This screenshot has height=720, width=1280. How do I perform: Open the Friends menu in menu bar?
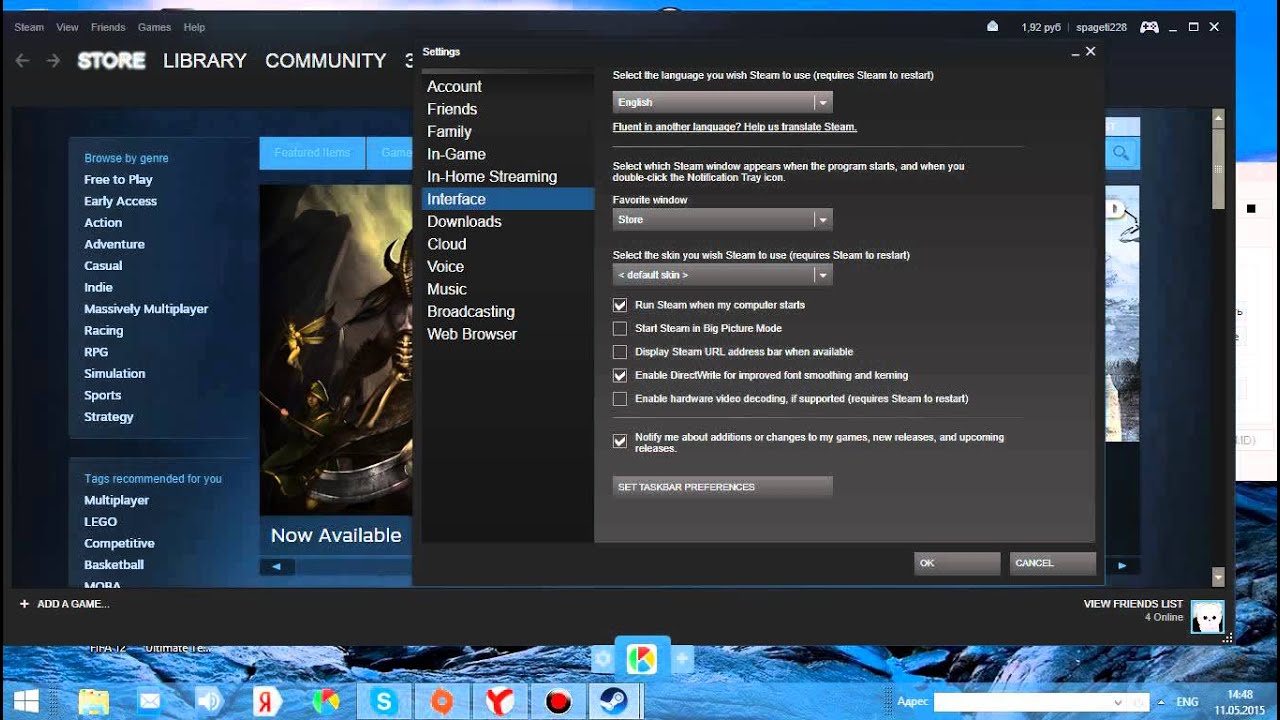tap(108, 27)
